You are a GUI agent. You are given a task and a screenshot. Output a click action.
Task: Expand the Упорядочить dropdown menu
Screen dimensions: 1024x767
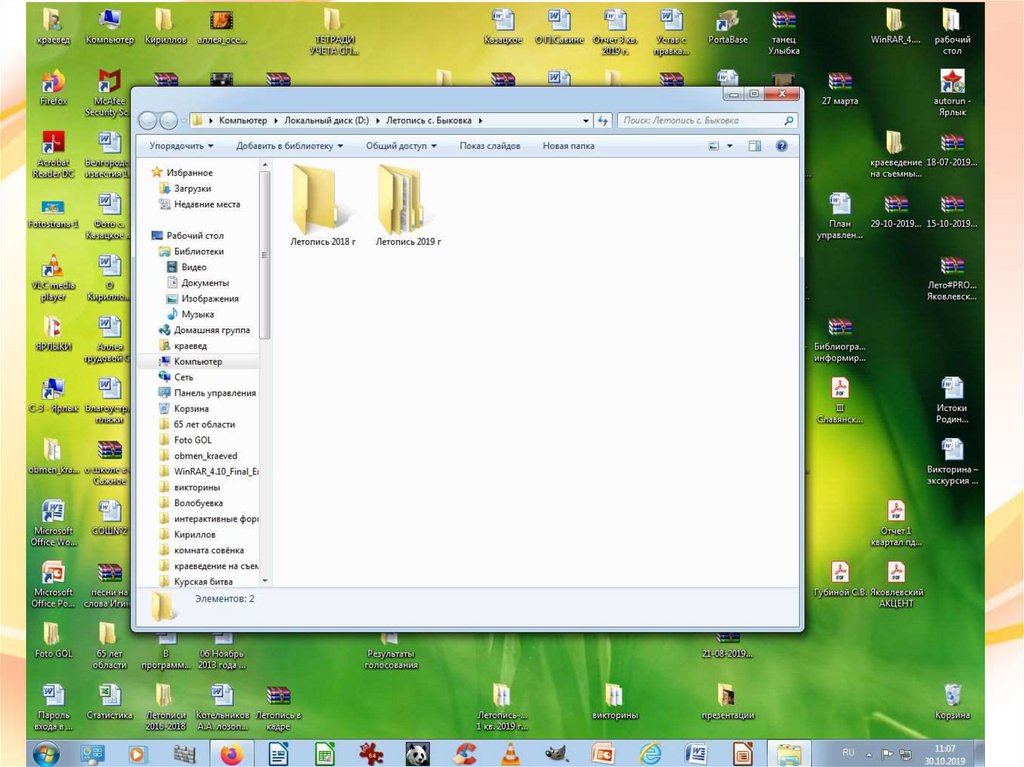[x=181, y=146]
